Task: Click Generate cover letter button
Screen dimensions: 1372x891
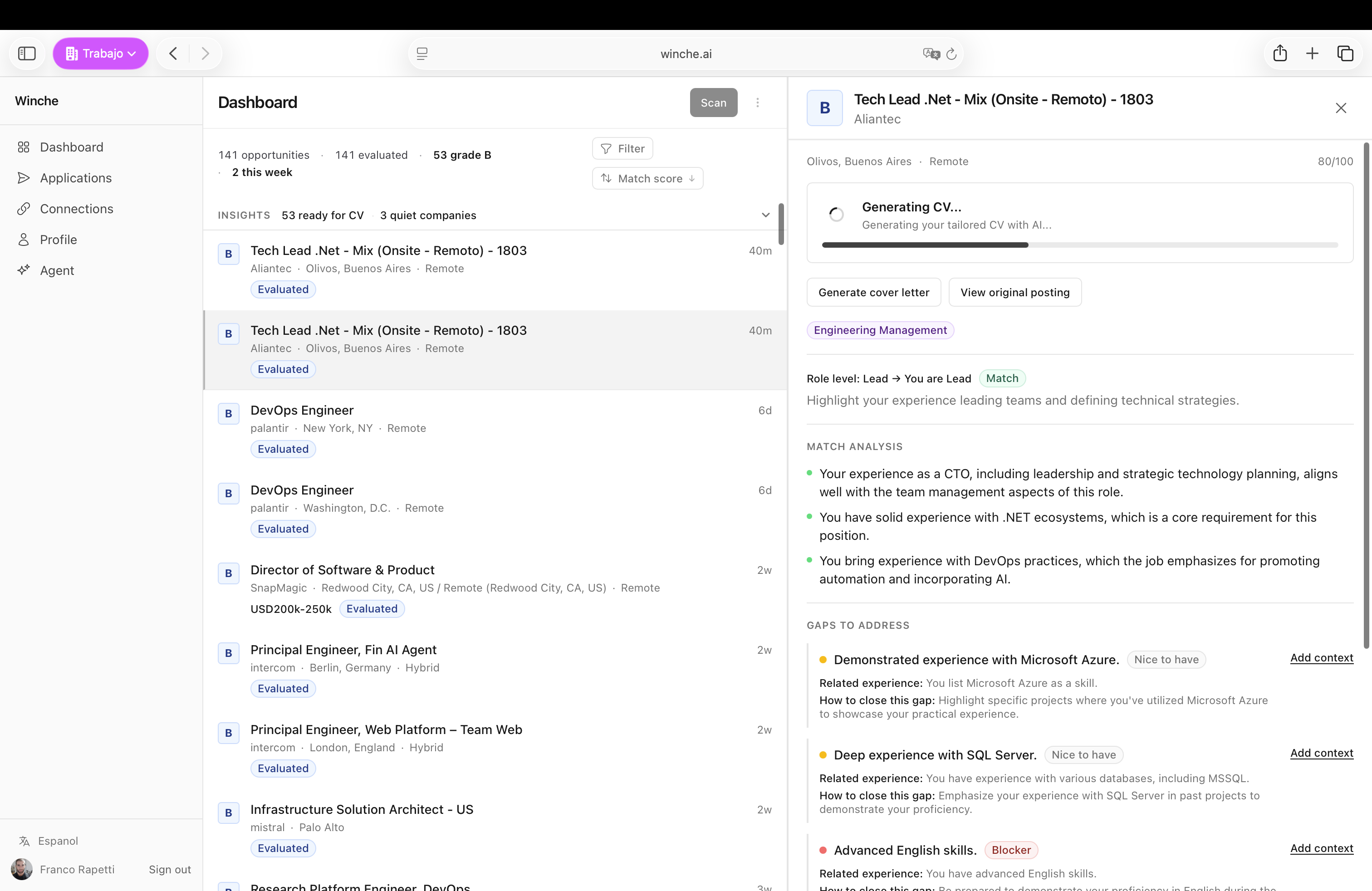Action: pos(873,292)
